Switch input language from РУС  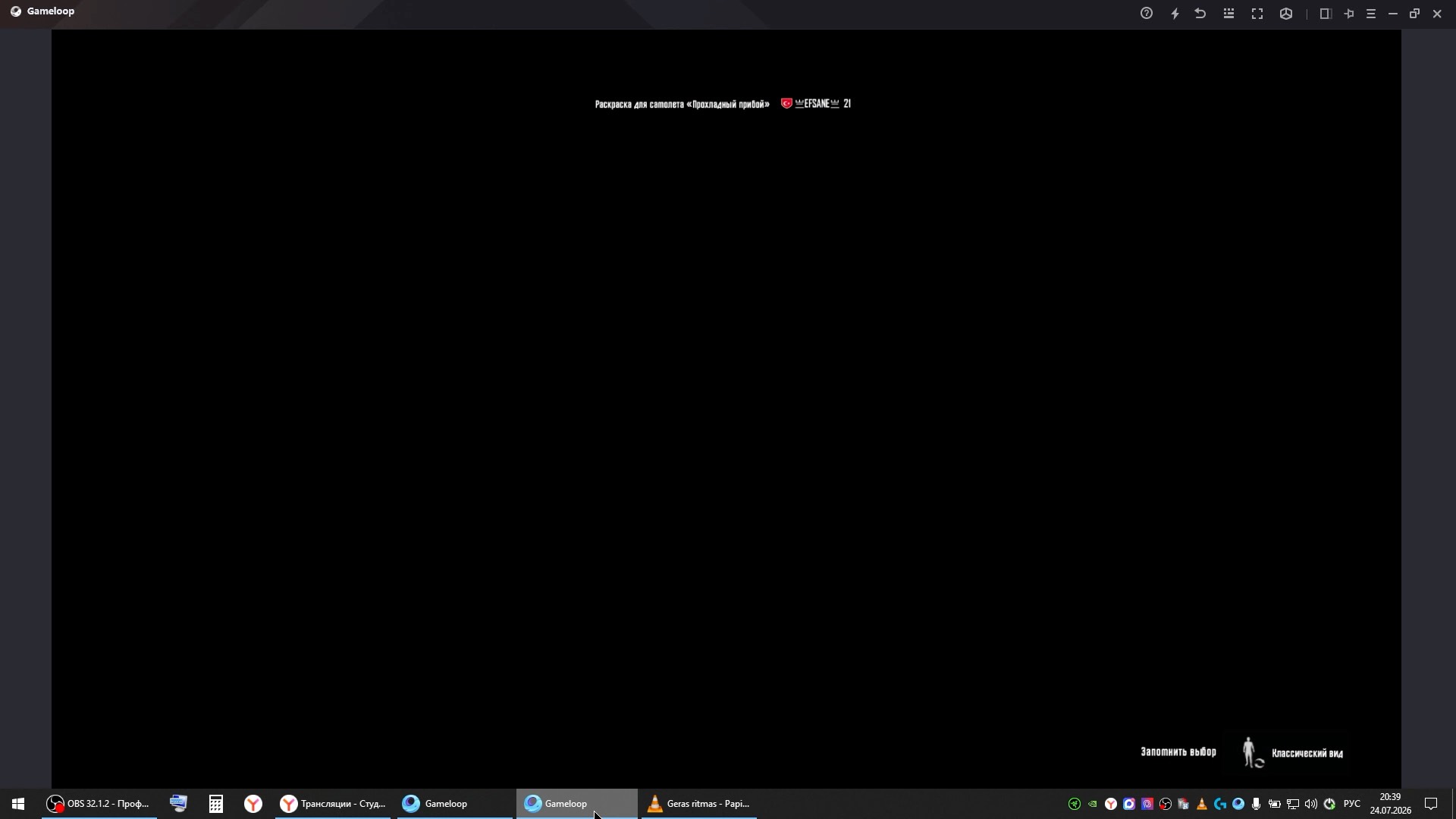[x=1352, y=804]
